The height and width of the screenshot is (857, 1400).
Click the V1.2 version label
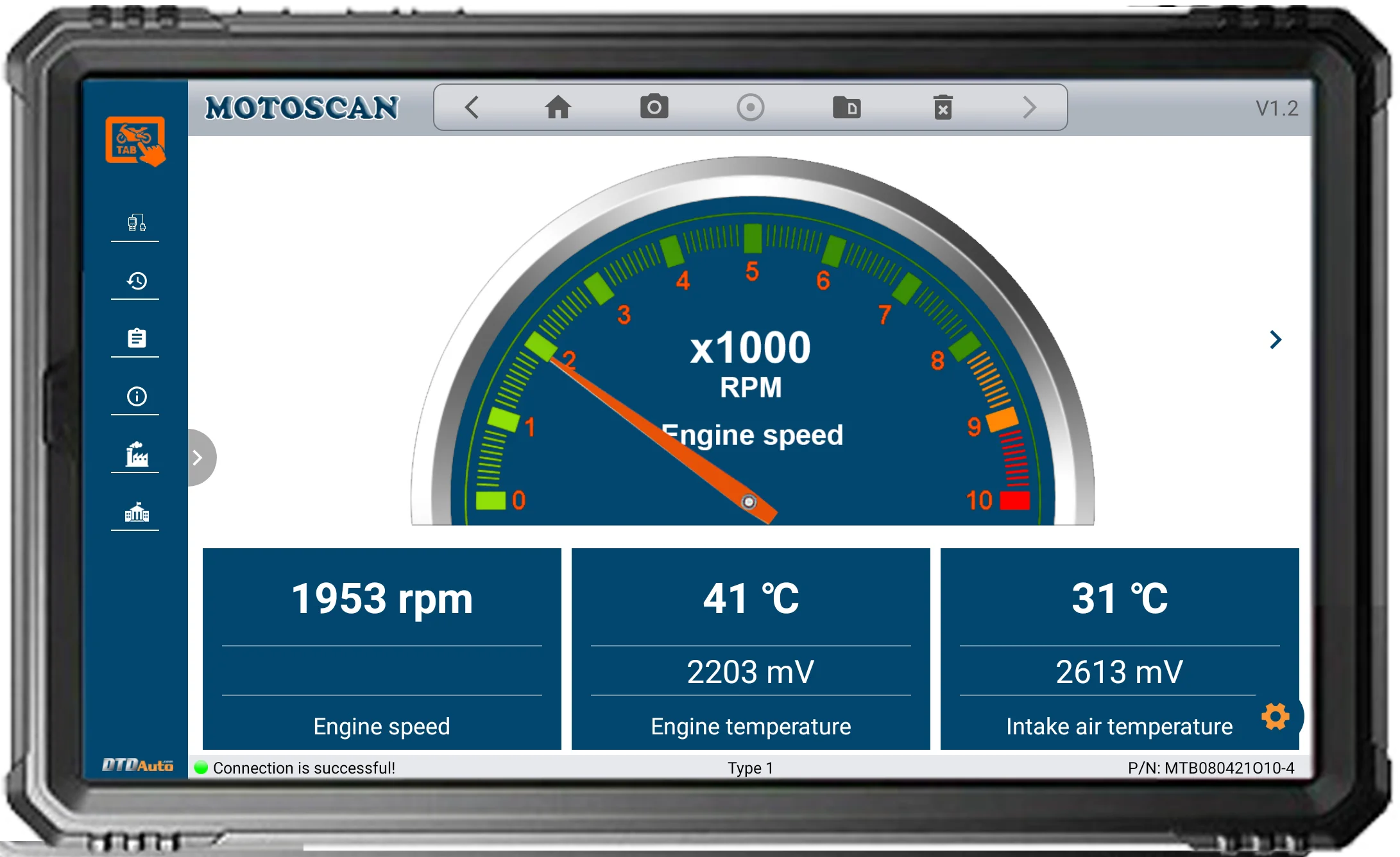click(1276, 108)
